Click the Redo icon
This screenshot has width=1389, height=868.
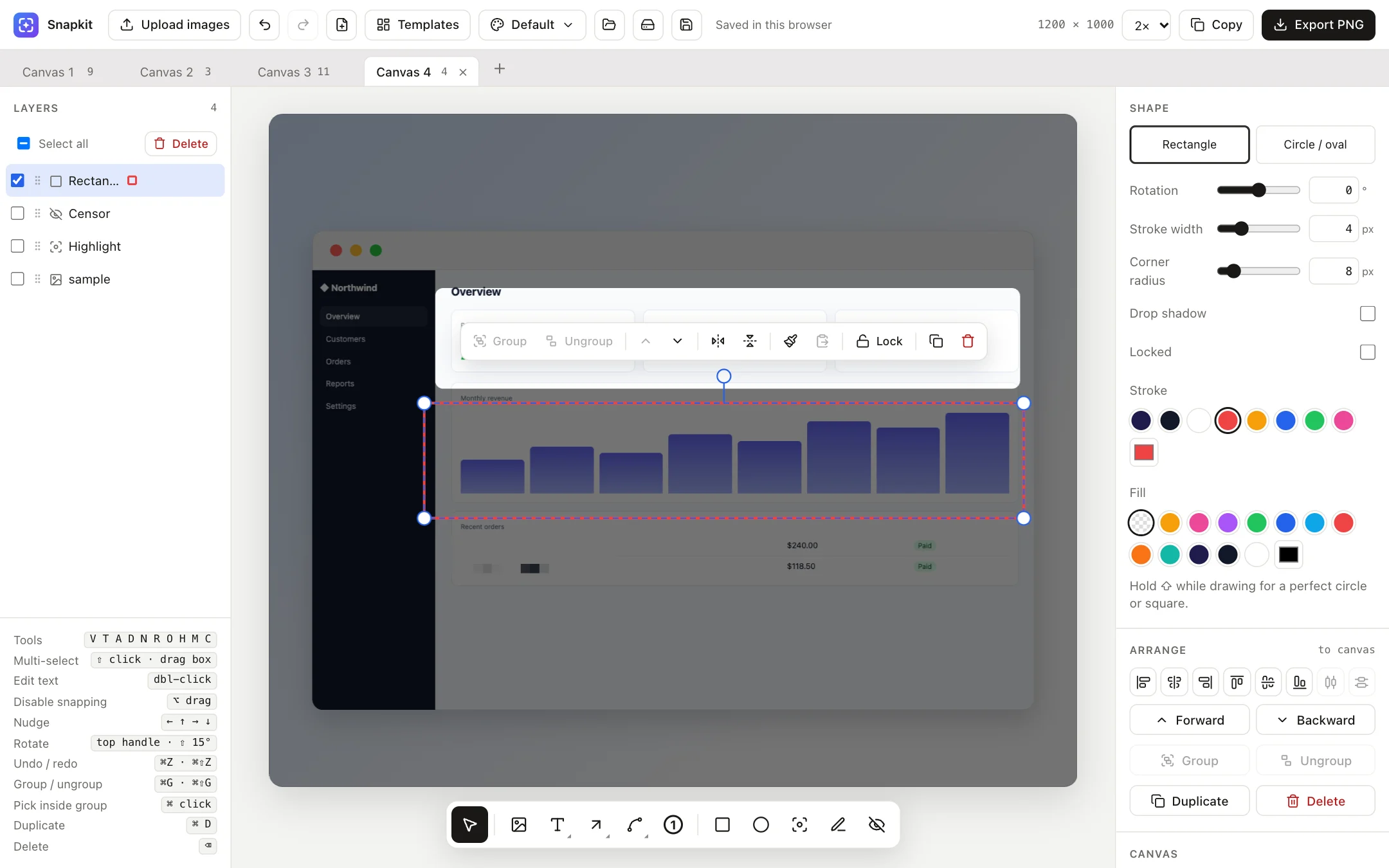point(303,25)
